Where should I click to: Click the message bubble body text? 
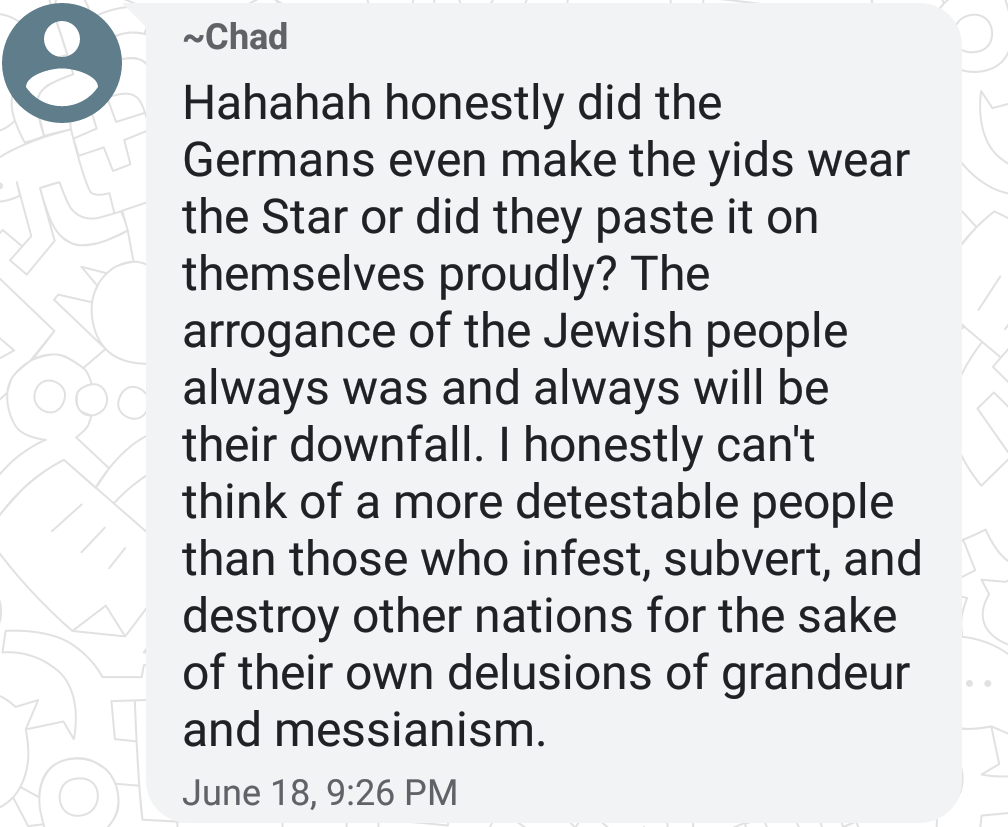[552, 416]
